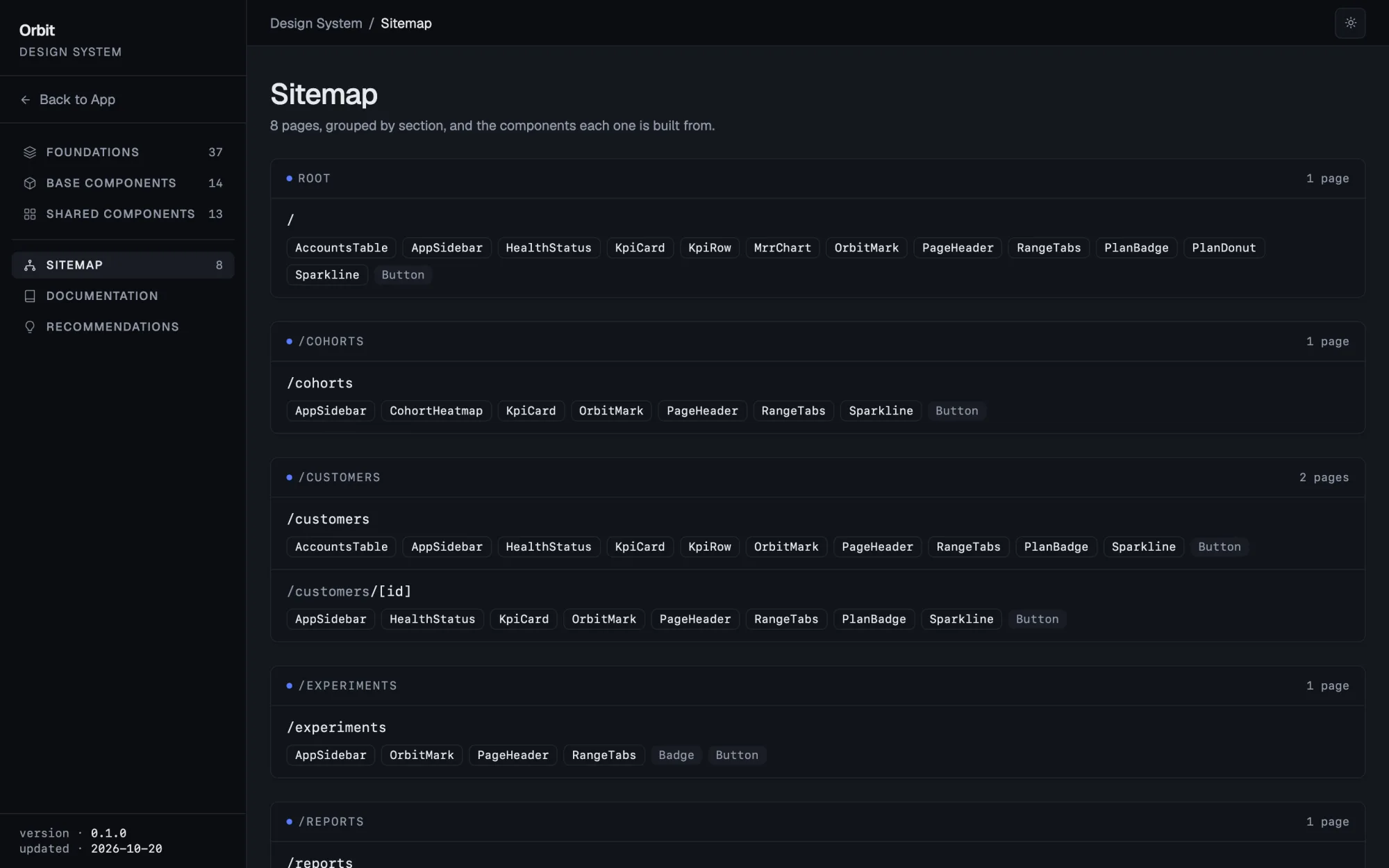Screen dimensions: 1389x868
Task: Click the /experiments route text
Action: point(337,728)
